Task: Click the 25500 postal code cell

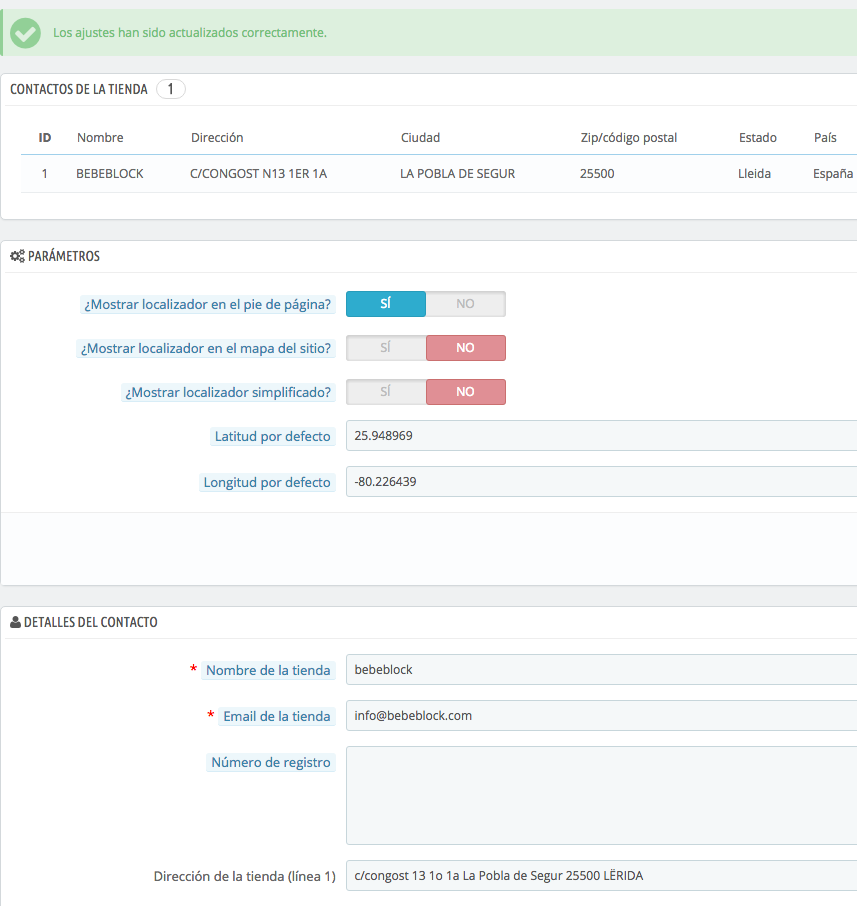Action: point(597,173)
